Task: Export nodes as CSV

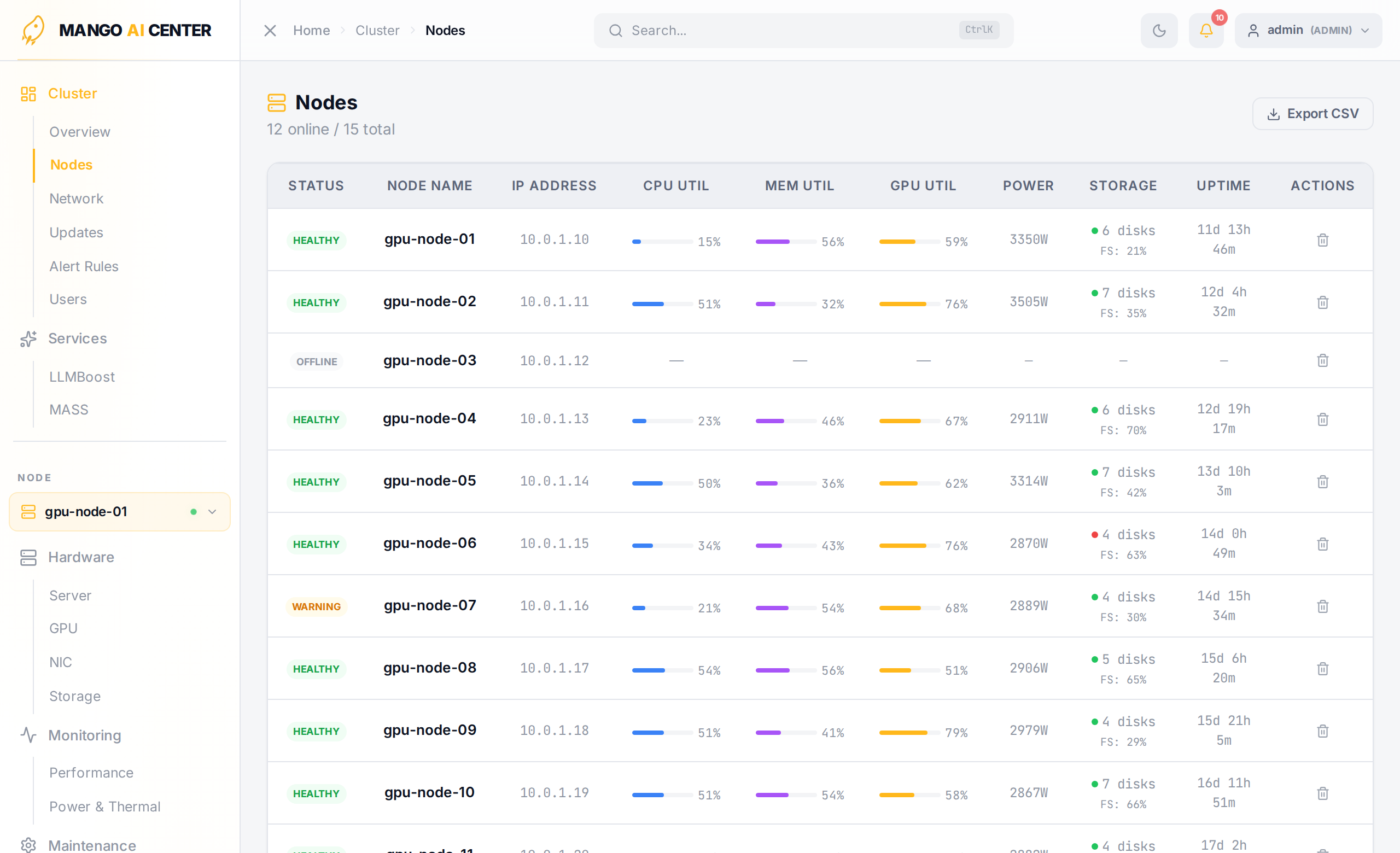Action: [x=1312, y=114]
